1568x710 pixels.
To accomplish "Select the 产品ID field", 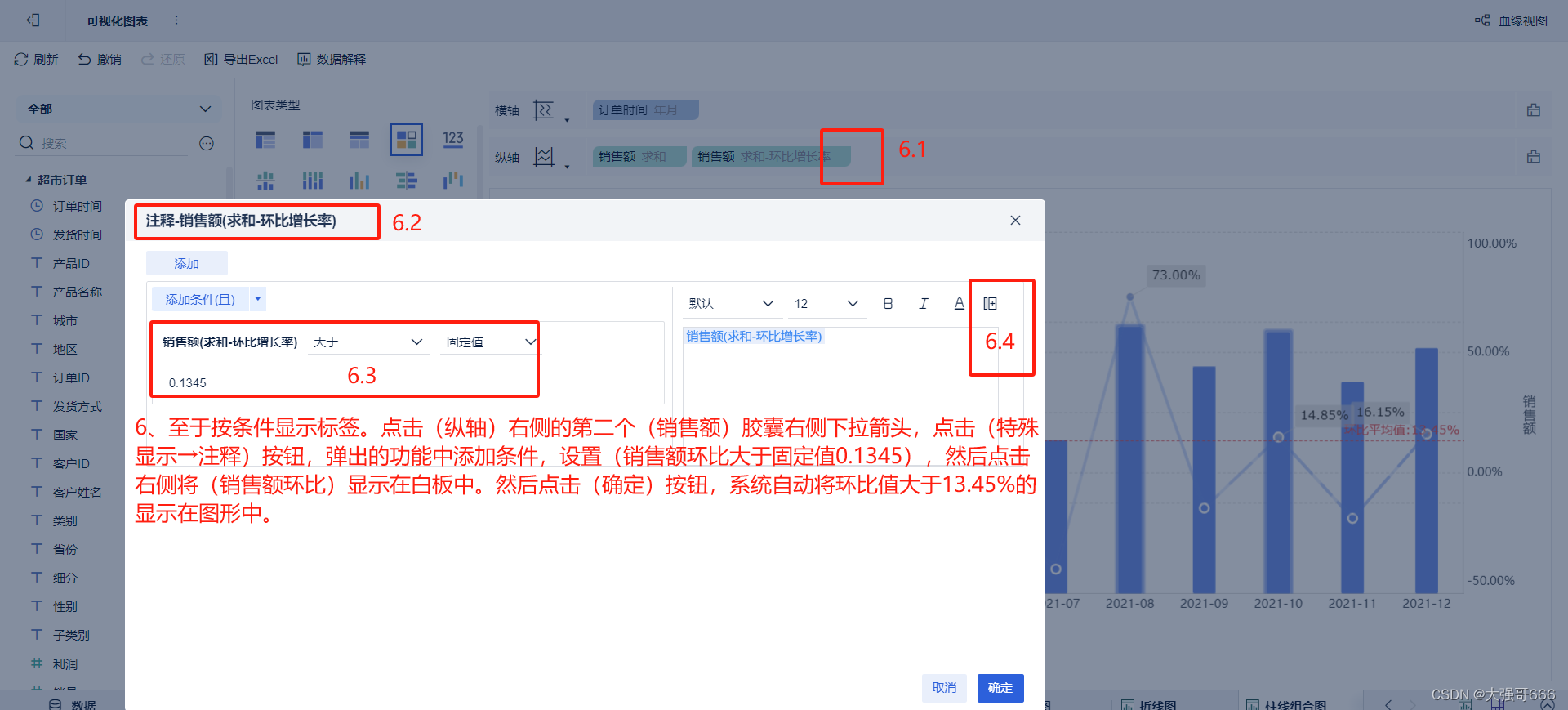I will tap(71, 263).
